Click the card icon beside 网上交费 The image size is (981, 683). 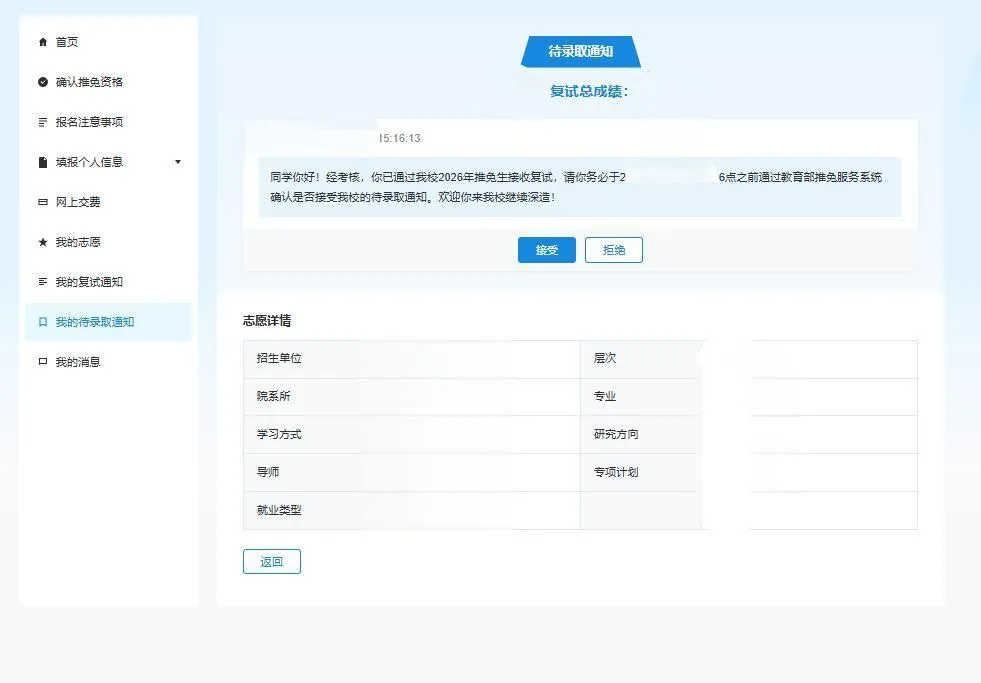(x=43, y=202)
